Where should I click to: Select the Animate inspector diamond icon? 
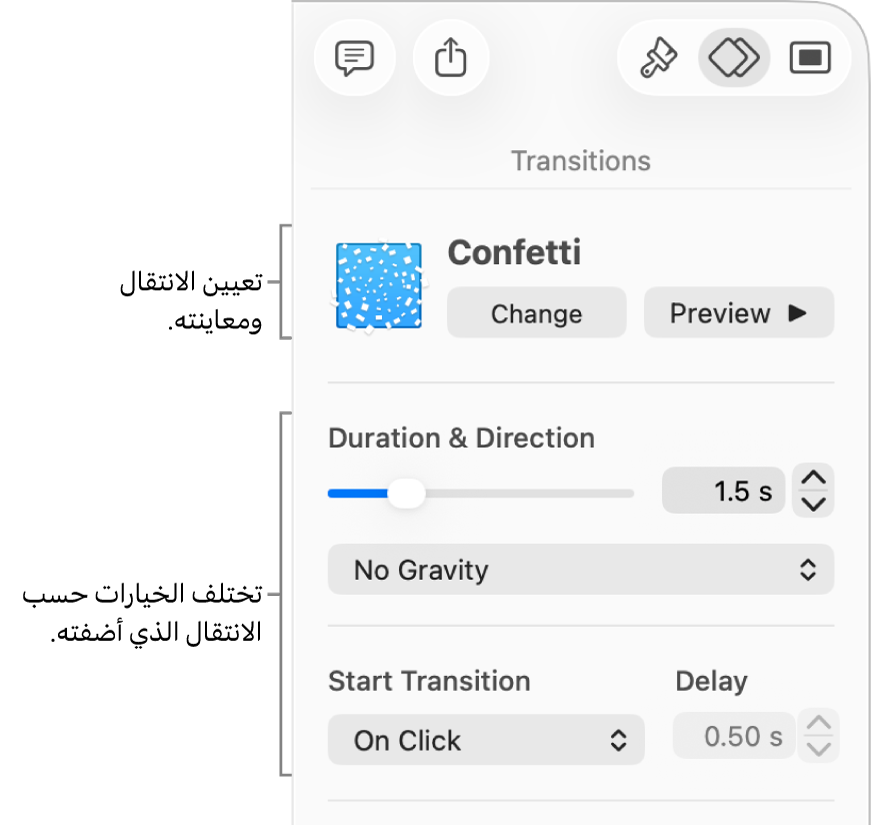tap(734, 59)
